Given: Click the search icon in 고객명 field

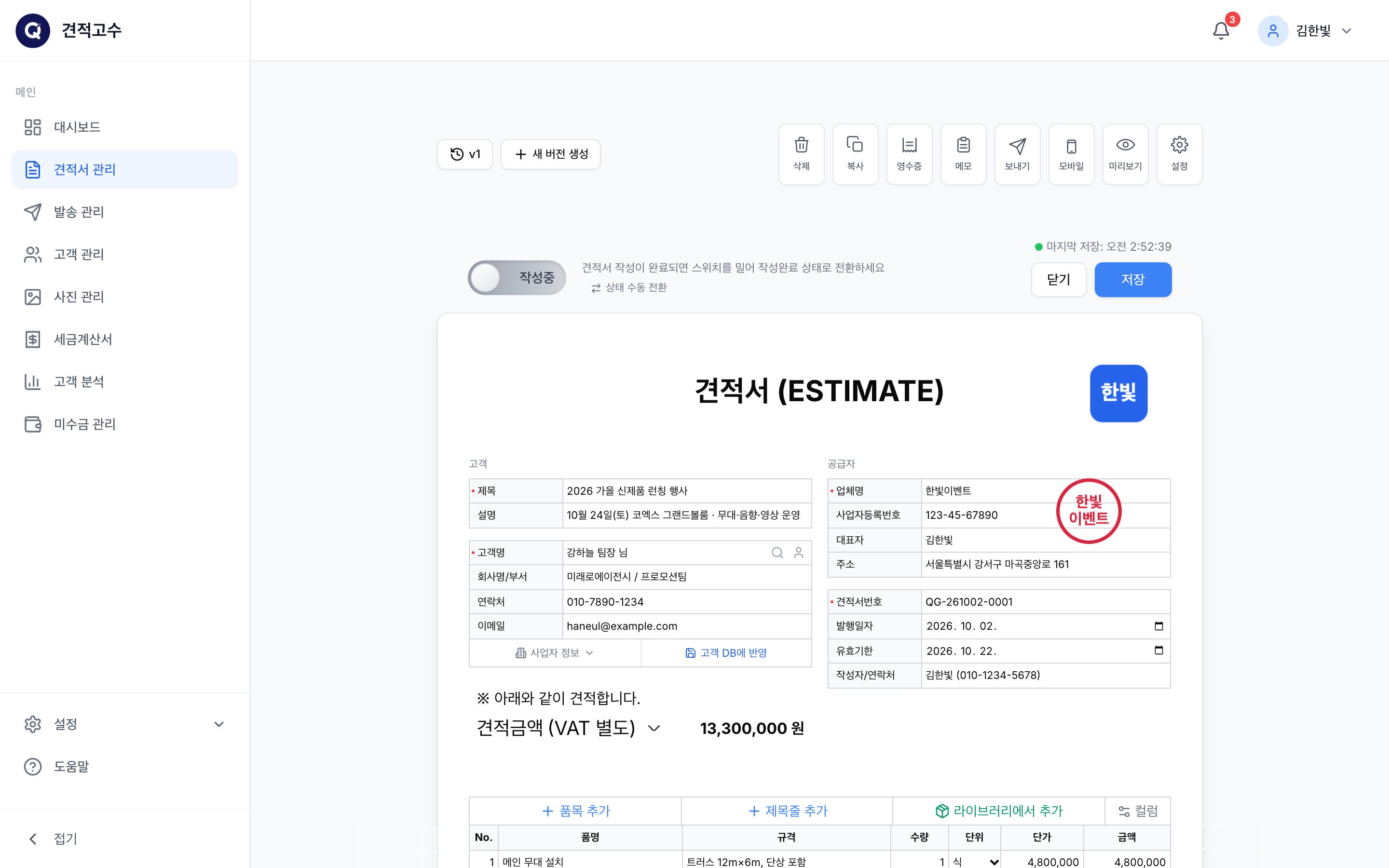Looking at the screenshot, I should [x=777, y=552].
